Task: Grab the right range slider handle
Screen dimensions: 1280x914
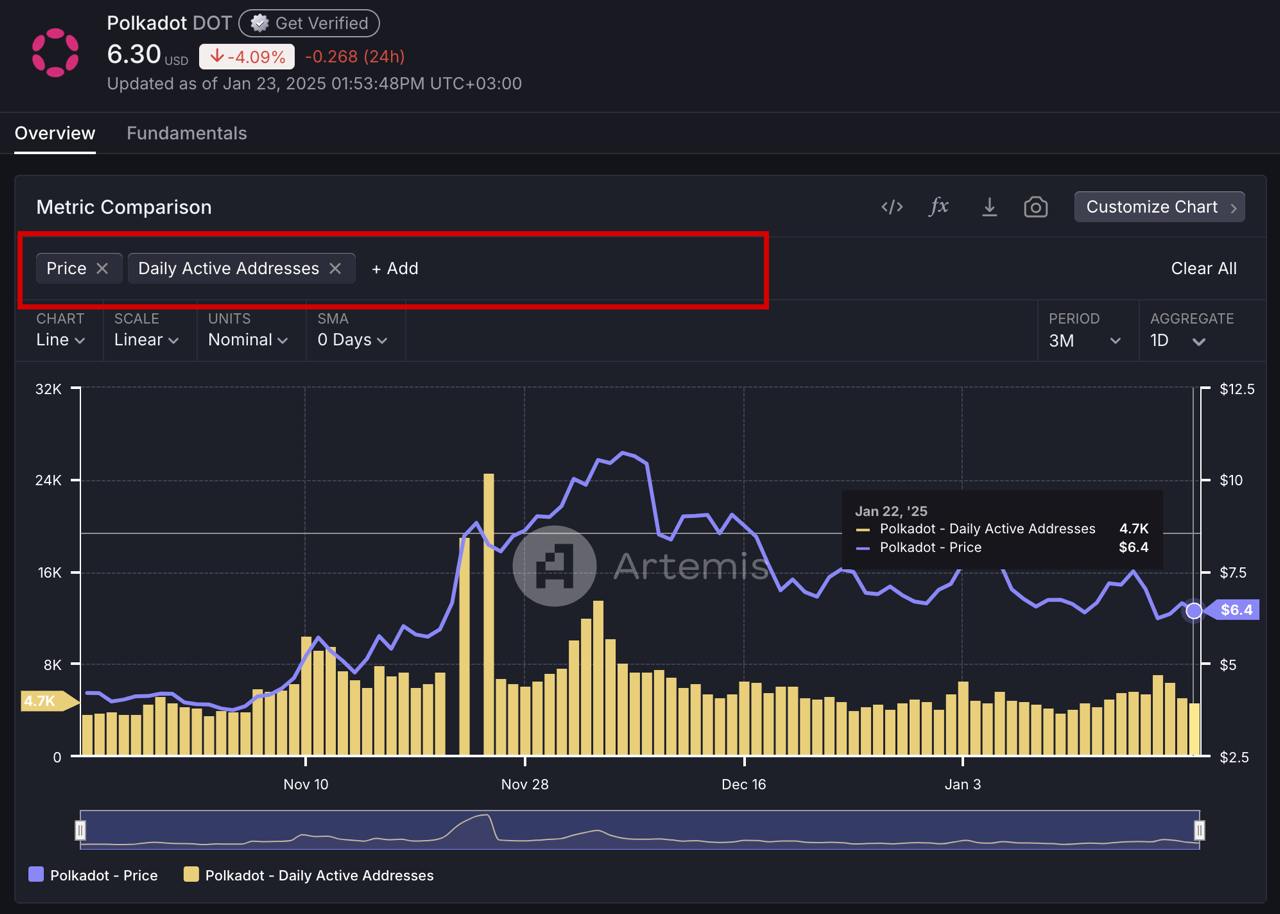Action: point(1199,830)
